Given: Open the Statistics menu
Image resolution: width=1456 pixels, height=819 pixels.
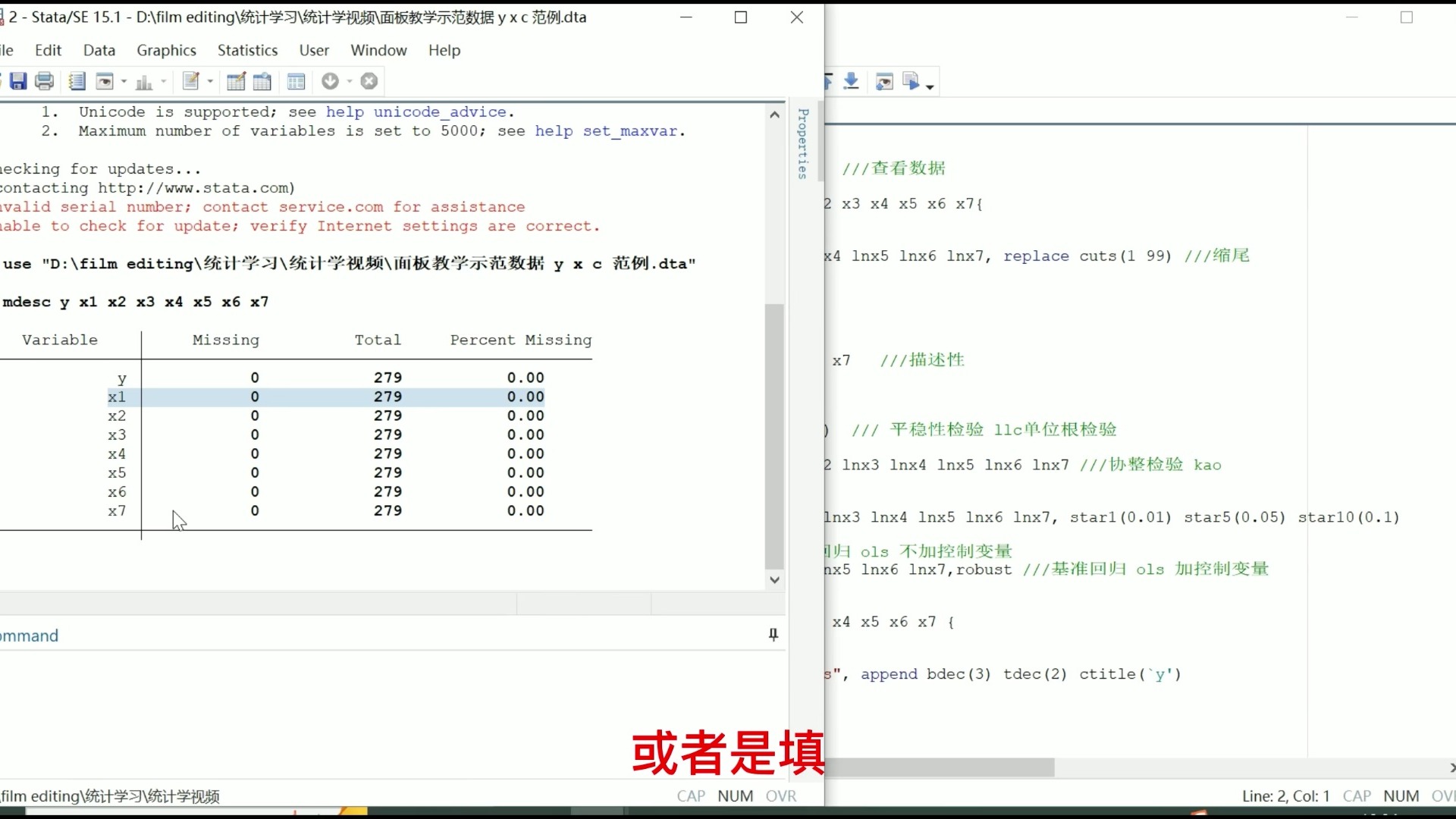Looking at the screenshot, I should pos(247,50).
